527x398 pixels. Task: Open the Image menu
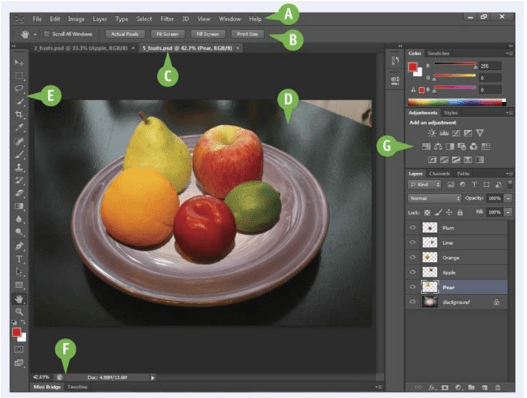click(76, 19)
